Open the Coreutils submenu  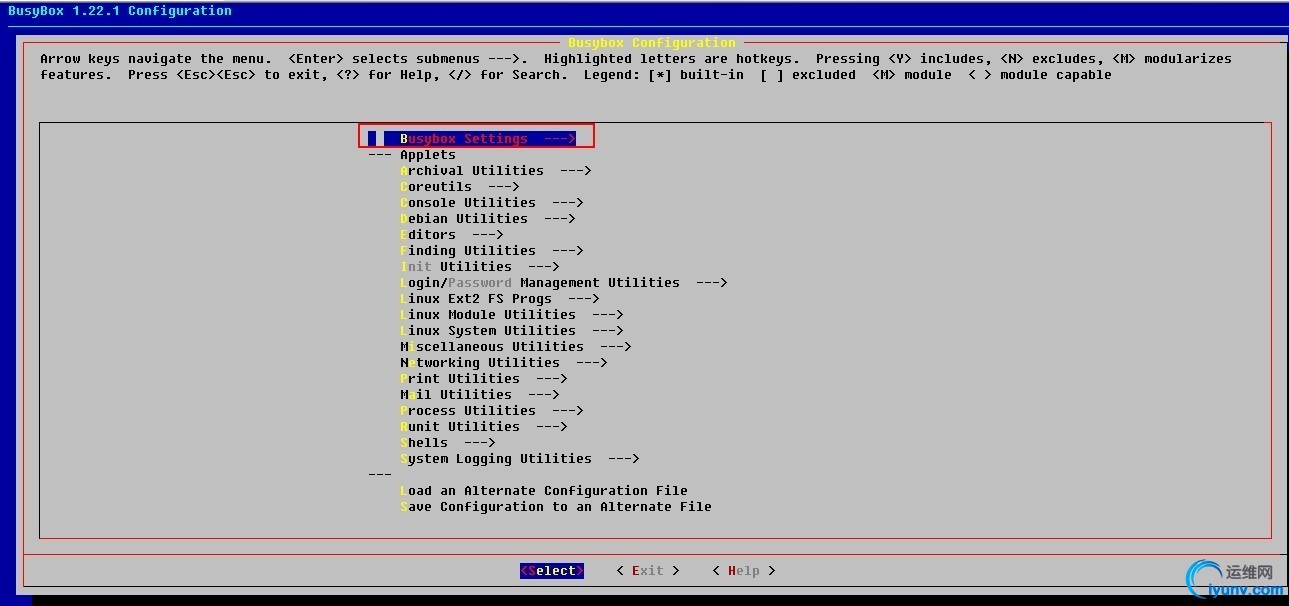[x=460, y=187]
